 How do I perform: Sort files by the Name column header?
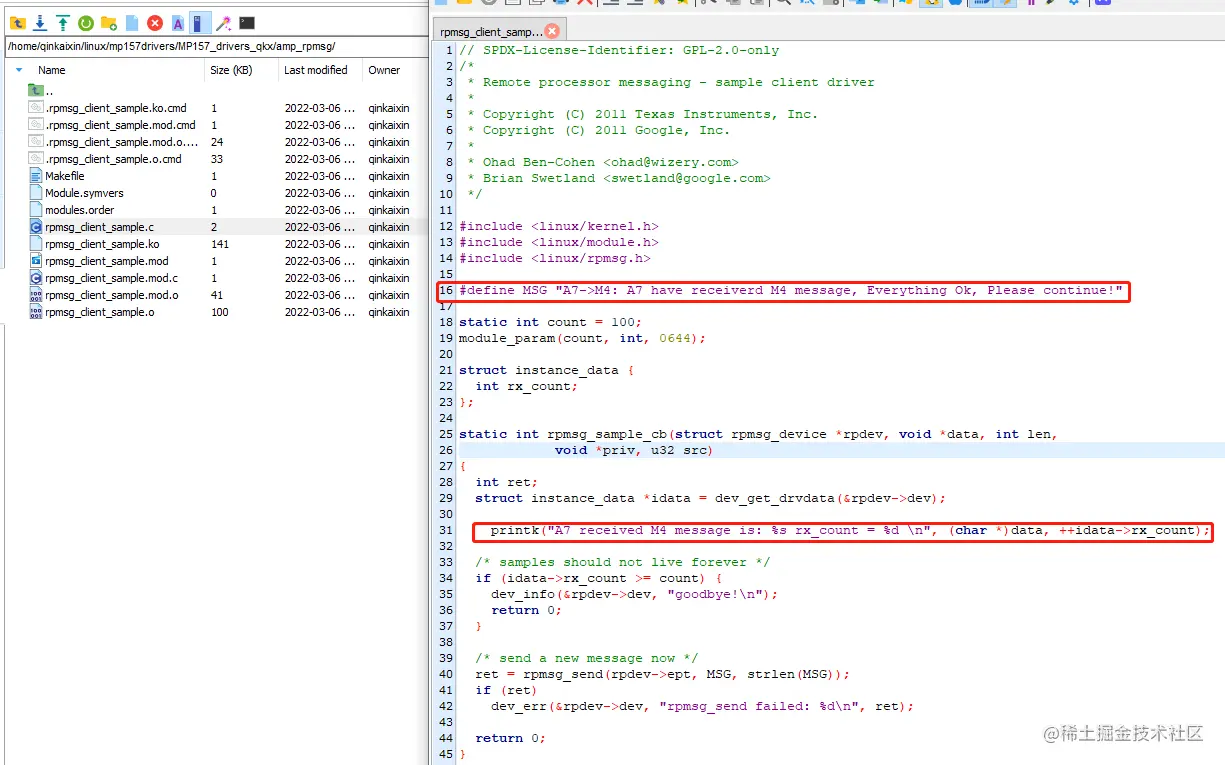[x=52, y=70]
